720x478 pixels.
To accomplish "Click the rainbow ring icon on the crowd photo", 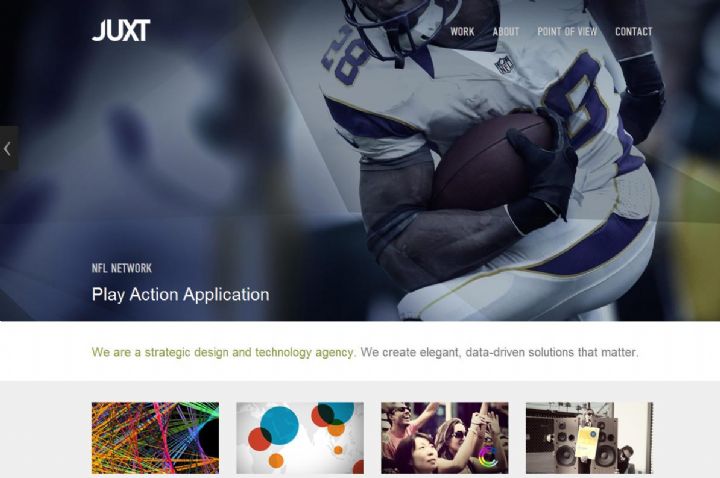I will click(x=488, y=456).
